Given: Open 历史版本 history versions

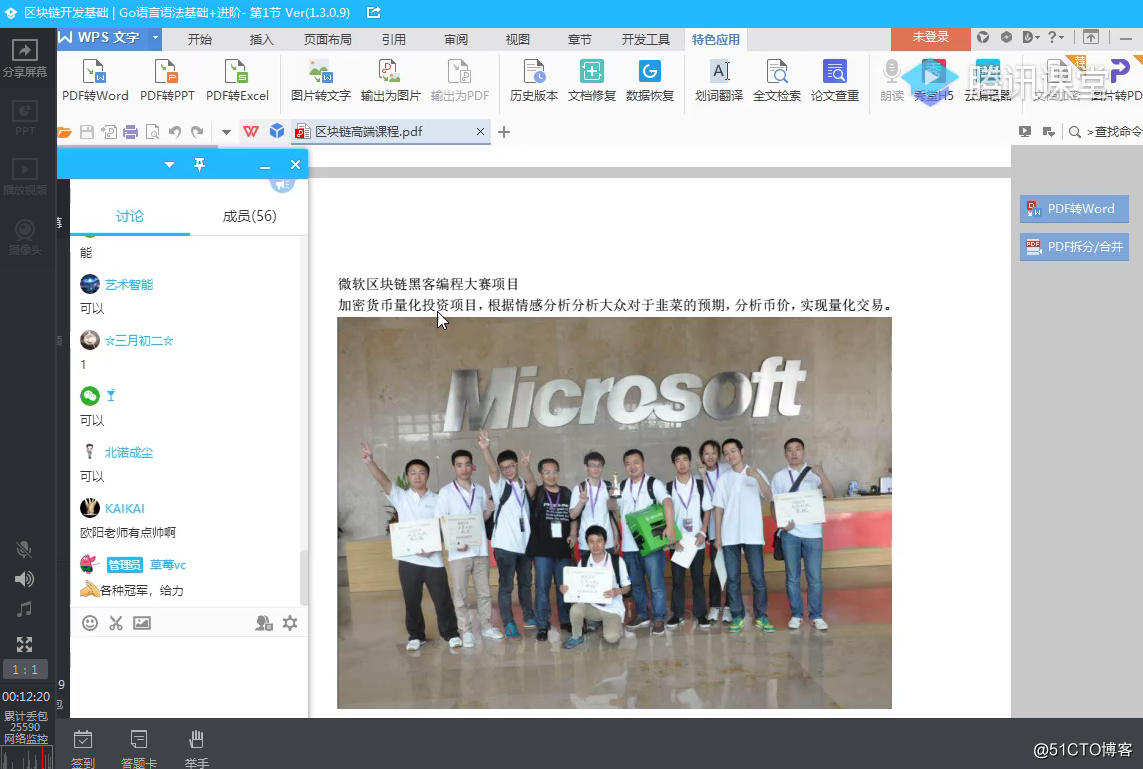Looking at the screenshot, I should click(x=534, y=80).
